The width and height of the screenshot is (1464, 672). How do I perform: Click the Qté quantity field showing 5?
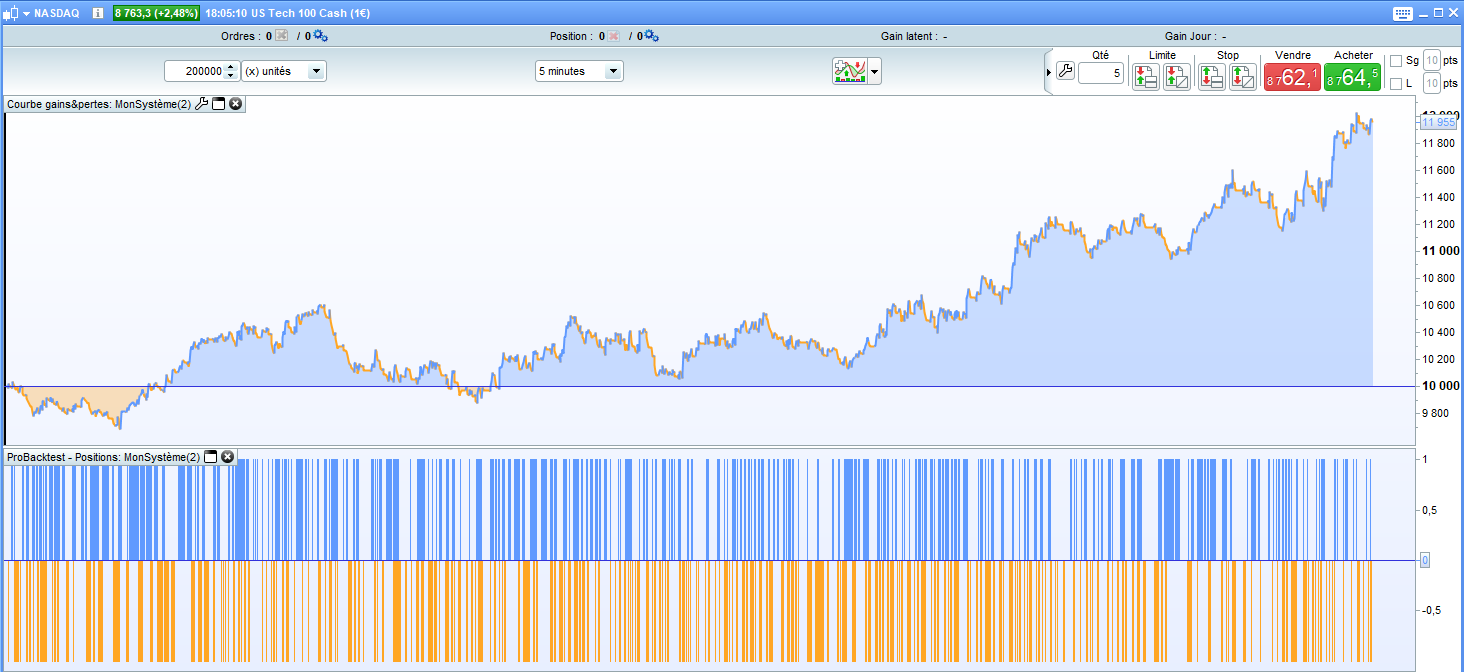tap(1101, 72)
